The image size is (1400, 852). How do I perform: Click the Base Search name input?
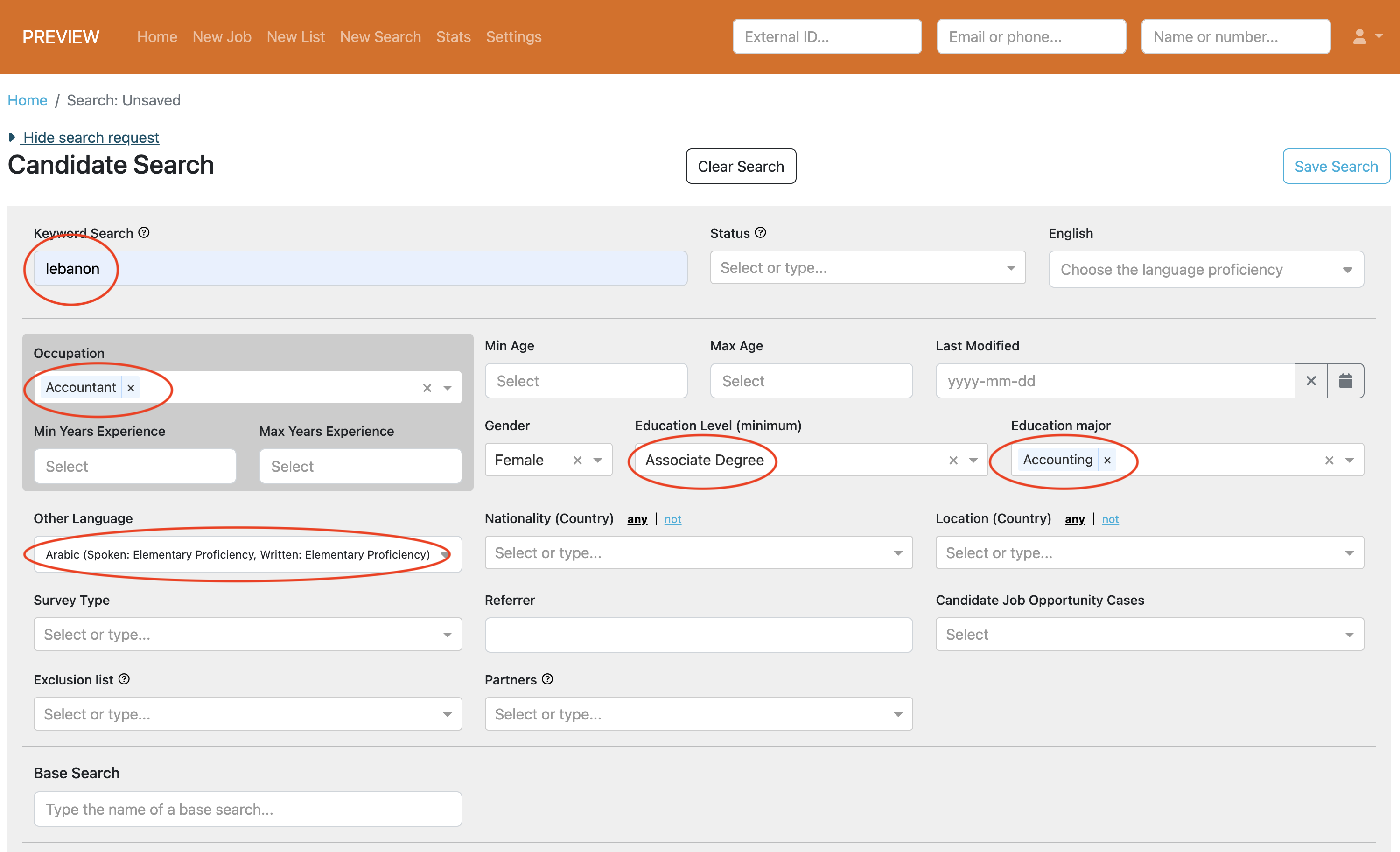[247, 809]
